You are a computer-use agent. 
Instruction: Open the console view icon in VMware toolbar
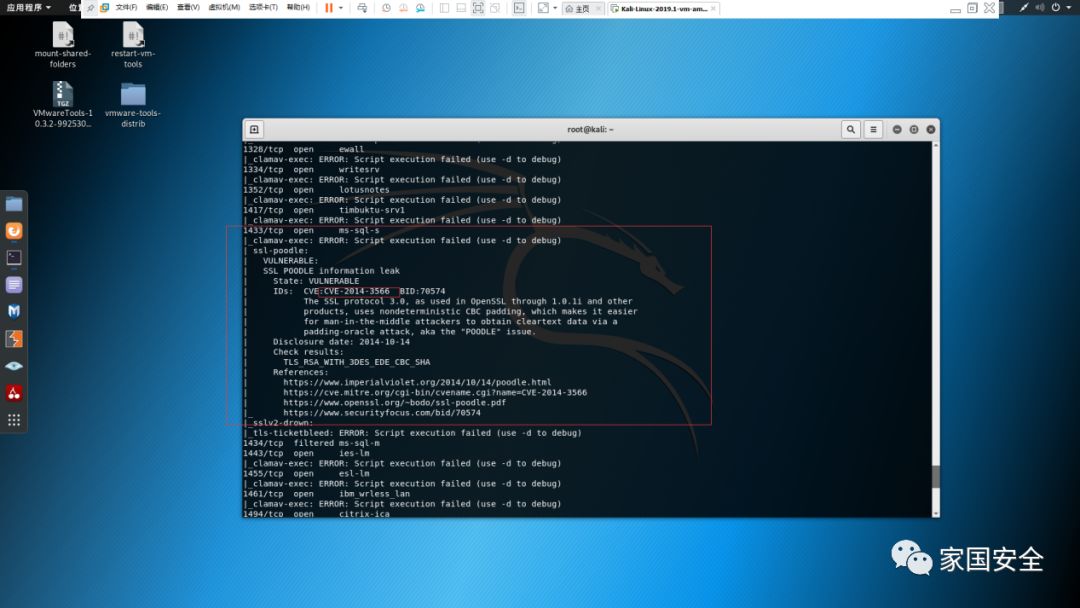coord(519,8)
